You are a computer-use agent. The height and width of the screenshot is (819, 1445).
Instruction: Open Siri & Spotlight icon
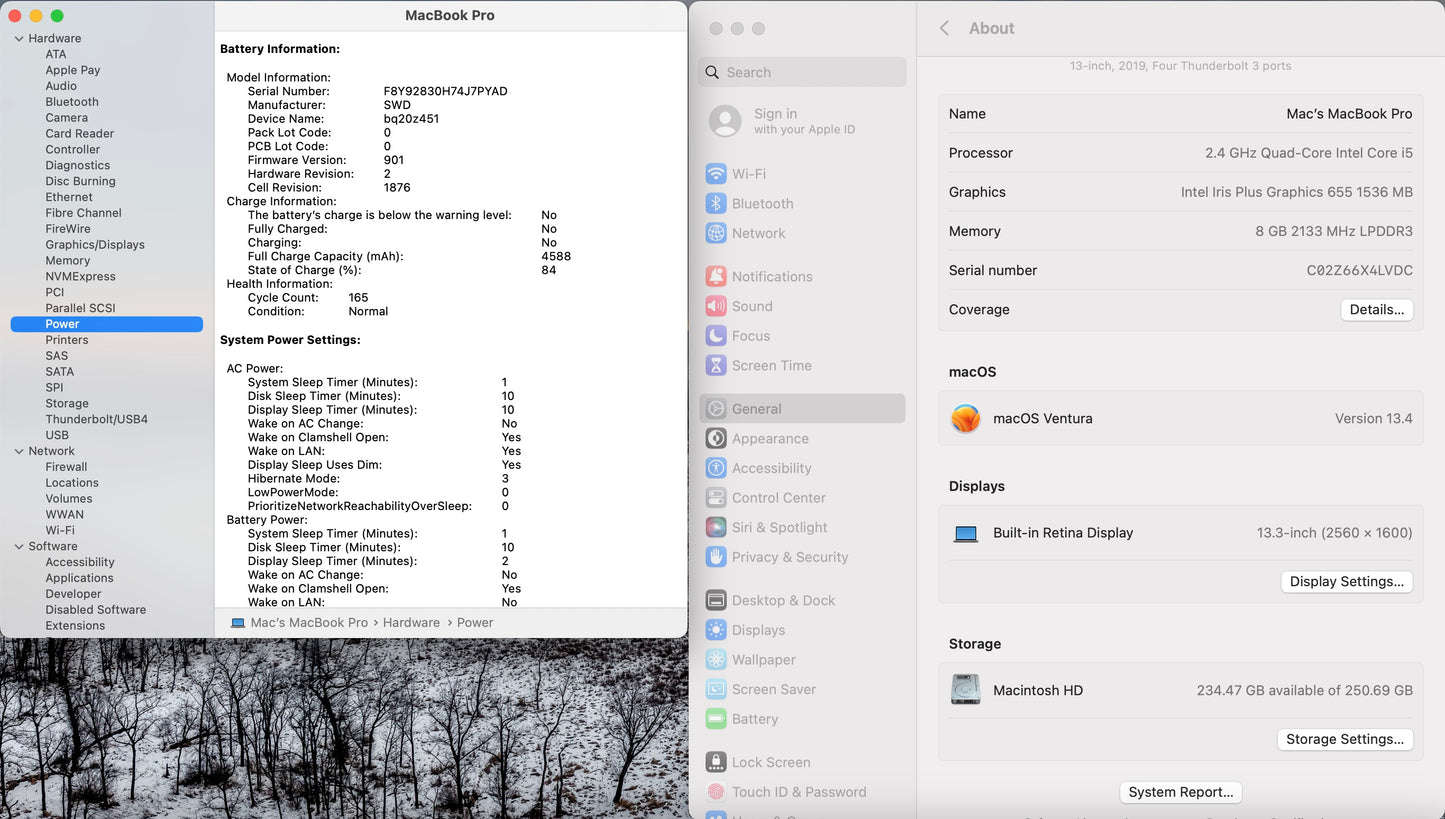[x=716, y=528]
